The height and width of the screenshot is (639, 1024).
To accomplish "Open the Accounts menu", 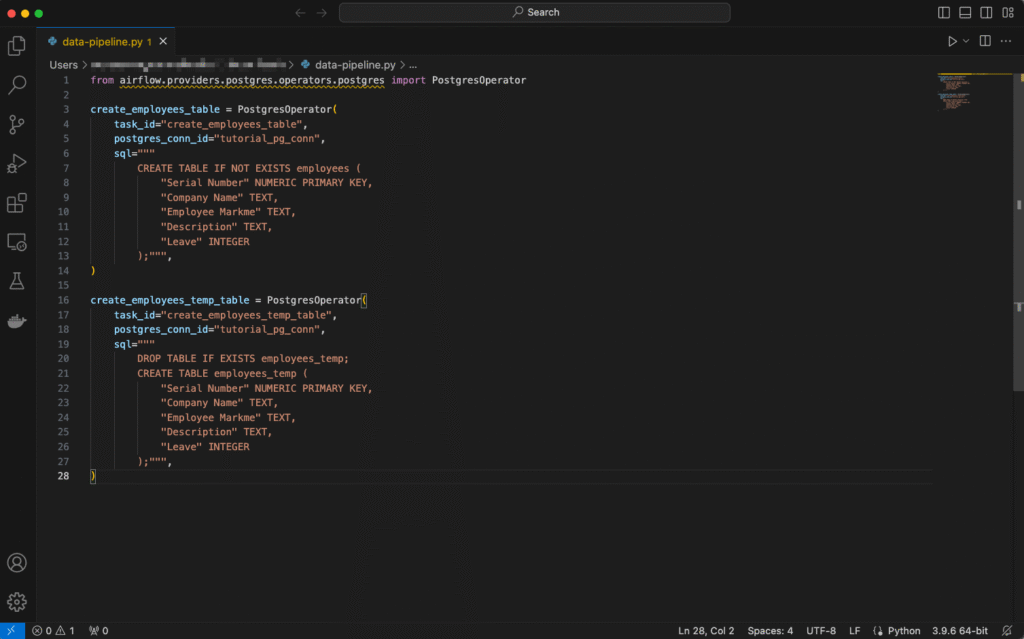I will [x=17, y=563].
